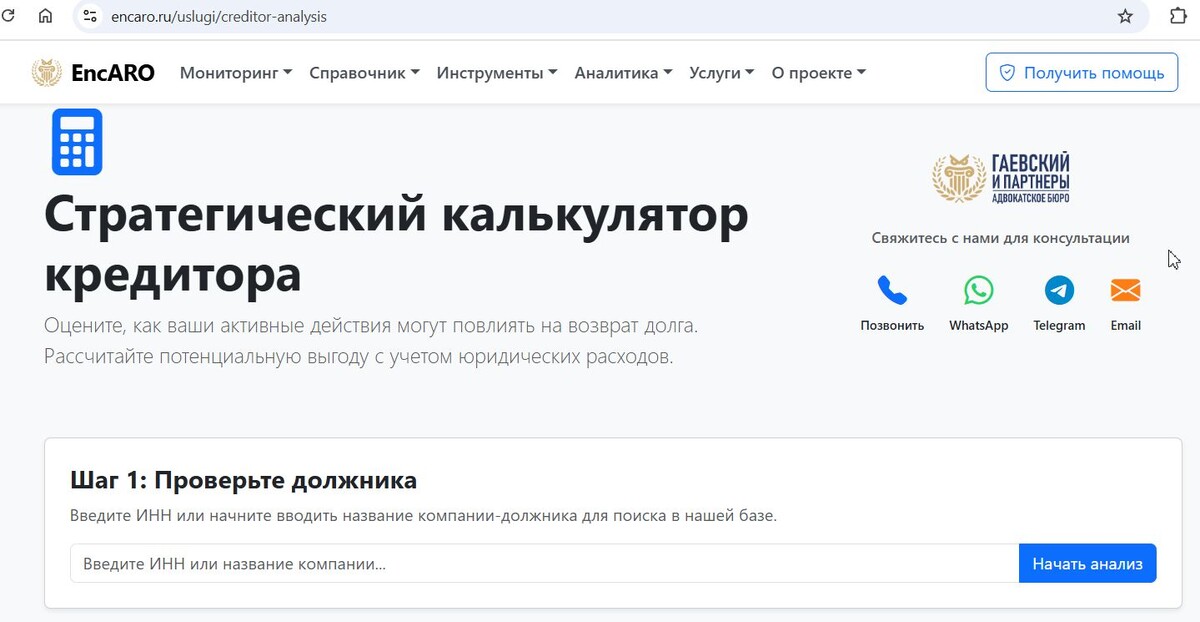1200x622 pixels.
Task: Expand the Инструменты dropdown
Action: pyautogui.click(x=495, y=72)
